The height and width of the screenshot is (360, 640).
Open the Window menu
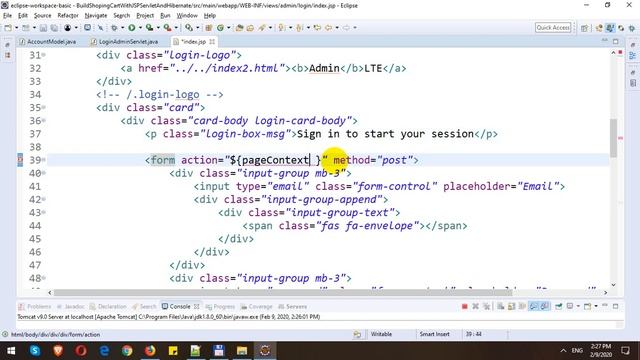[x=187, y=16]
